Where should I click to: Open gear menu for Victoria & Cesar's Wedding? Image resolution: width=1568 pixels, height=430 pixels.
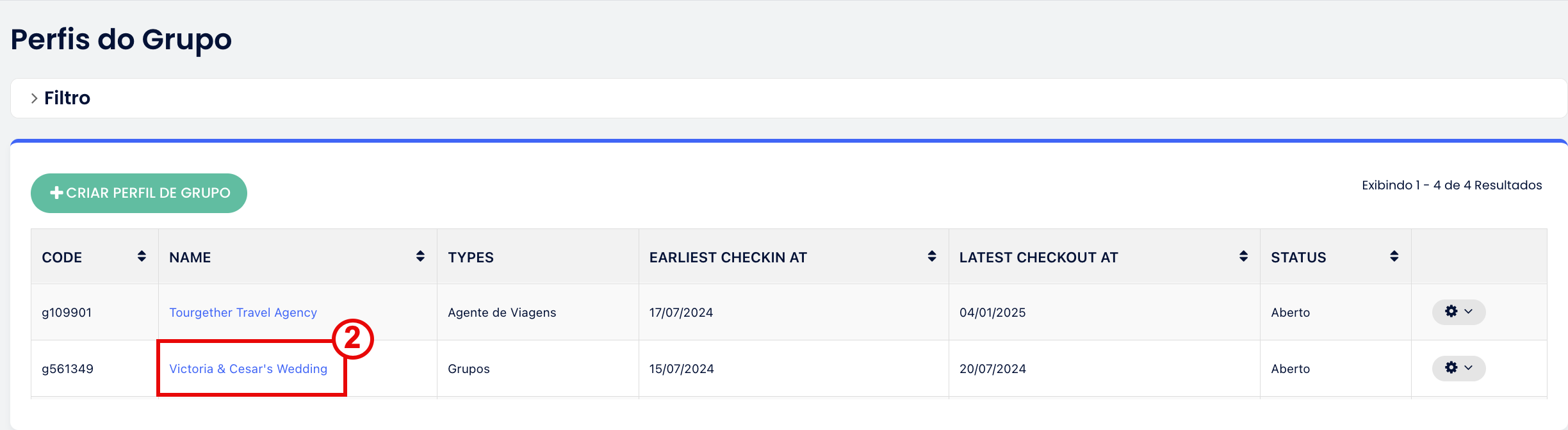pyautogui.click(x=1458, y=369)
